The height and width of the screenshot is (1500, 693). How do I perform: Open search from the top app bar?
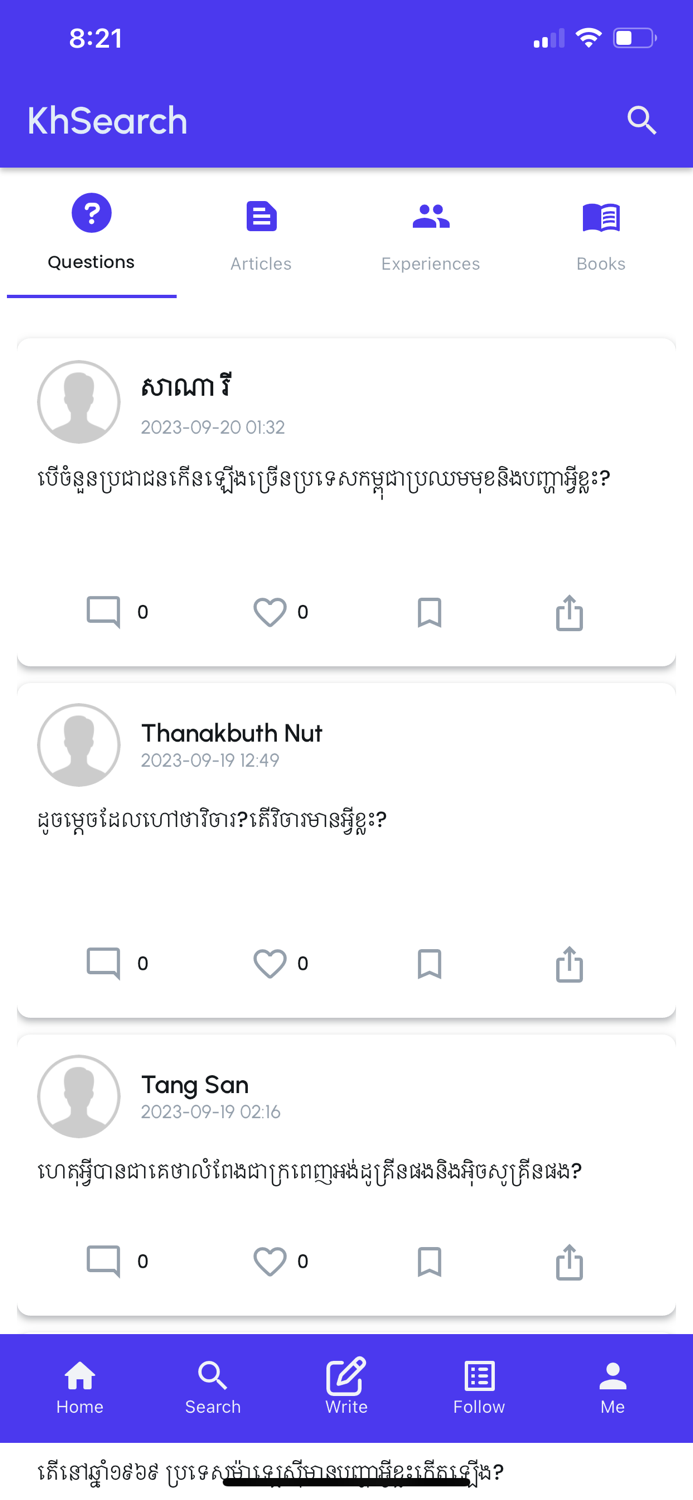[641, 120]
